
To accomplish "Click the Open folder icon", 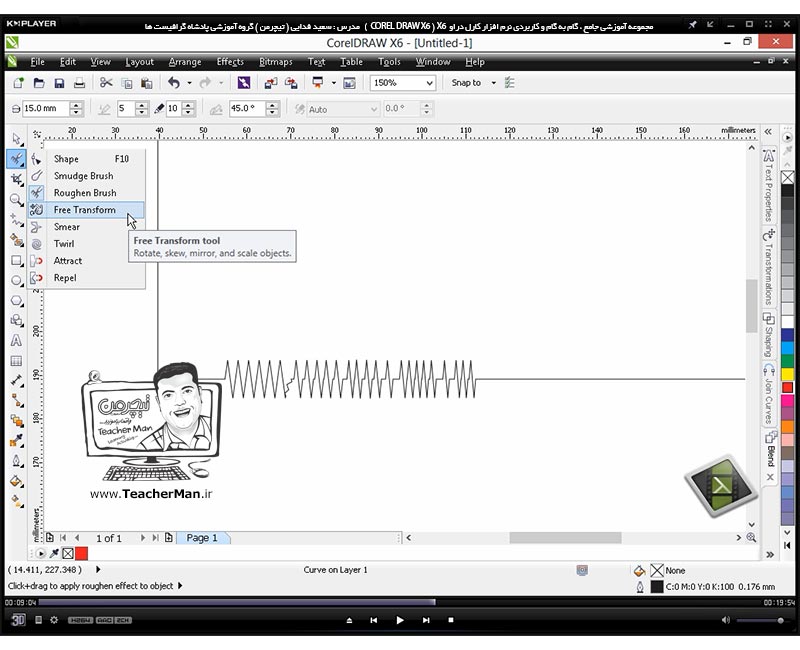I will click(x=39, y=83).
